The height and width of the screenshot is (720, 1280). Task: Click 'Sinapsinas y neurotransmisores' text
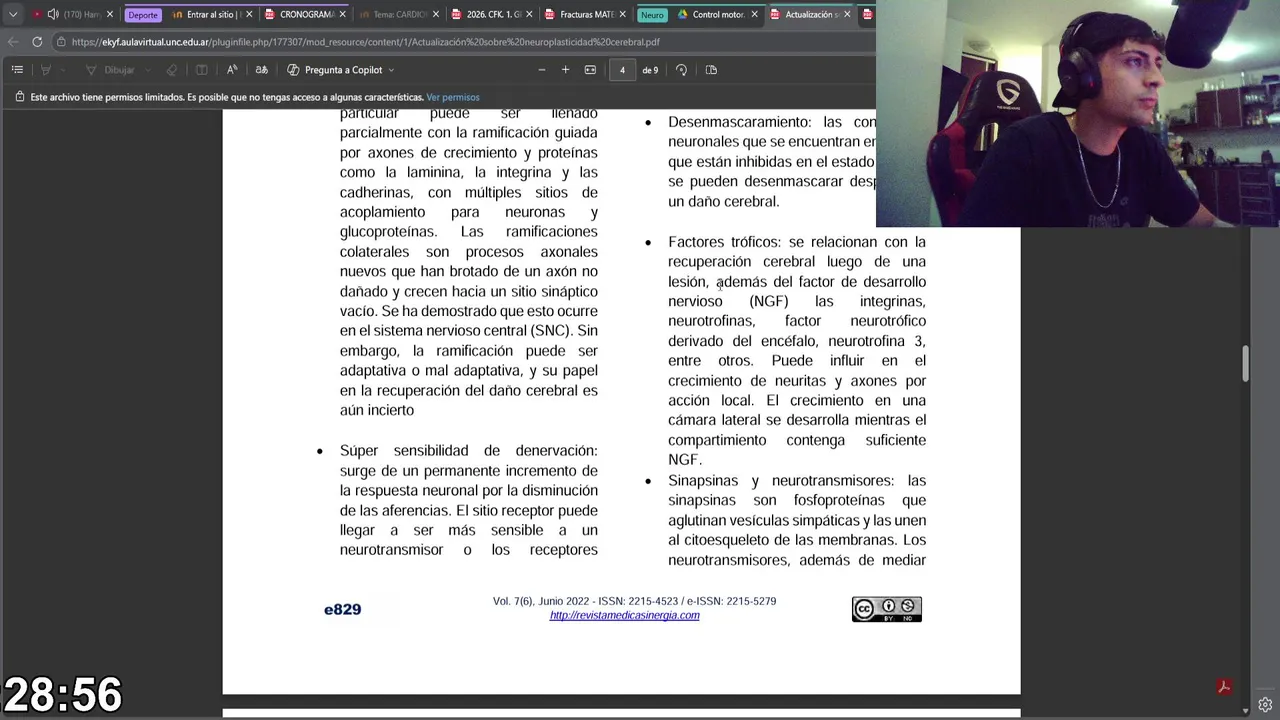tap(781, 481)
